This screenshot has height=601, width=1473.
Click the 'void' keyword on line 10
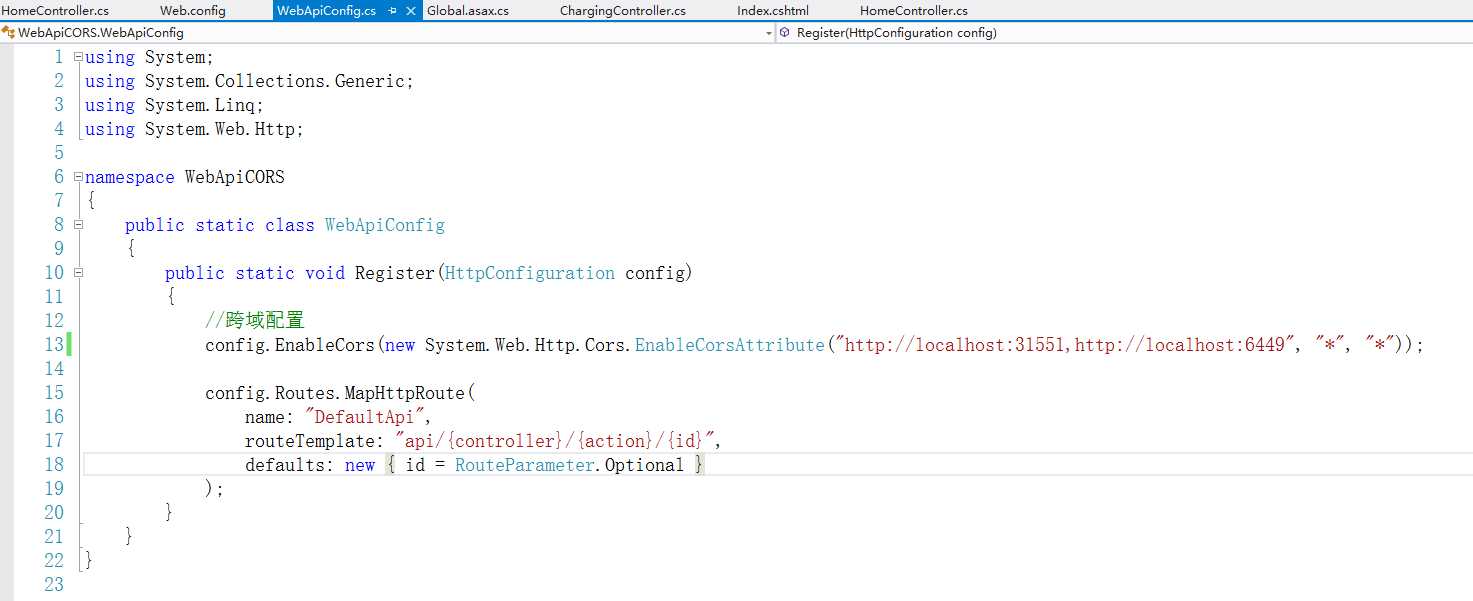click(325, 273)
